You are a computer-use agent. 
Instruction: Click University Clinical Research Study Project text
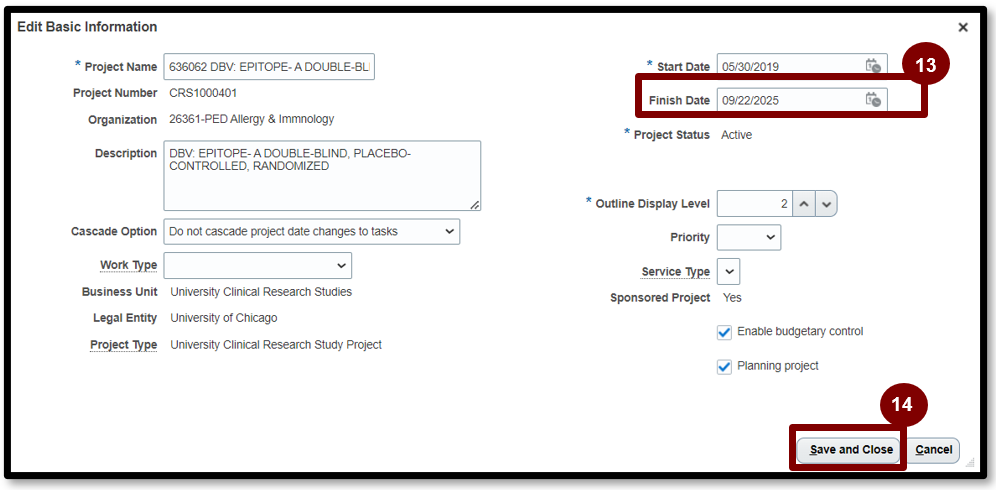pyautogui.click(x=276, y=344)
